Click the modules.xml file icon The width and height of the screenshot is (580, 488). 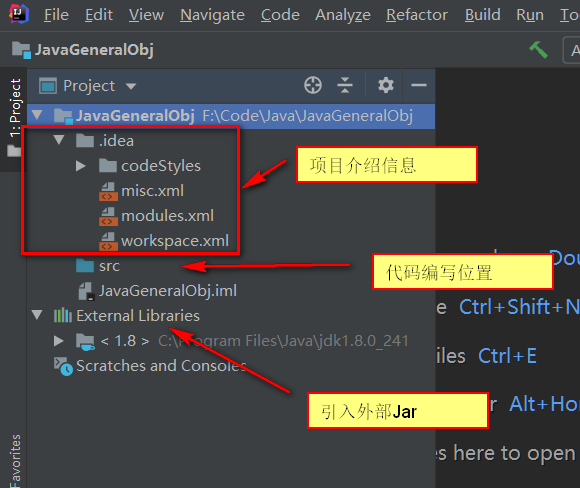(108, 216)
